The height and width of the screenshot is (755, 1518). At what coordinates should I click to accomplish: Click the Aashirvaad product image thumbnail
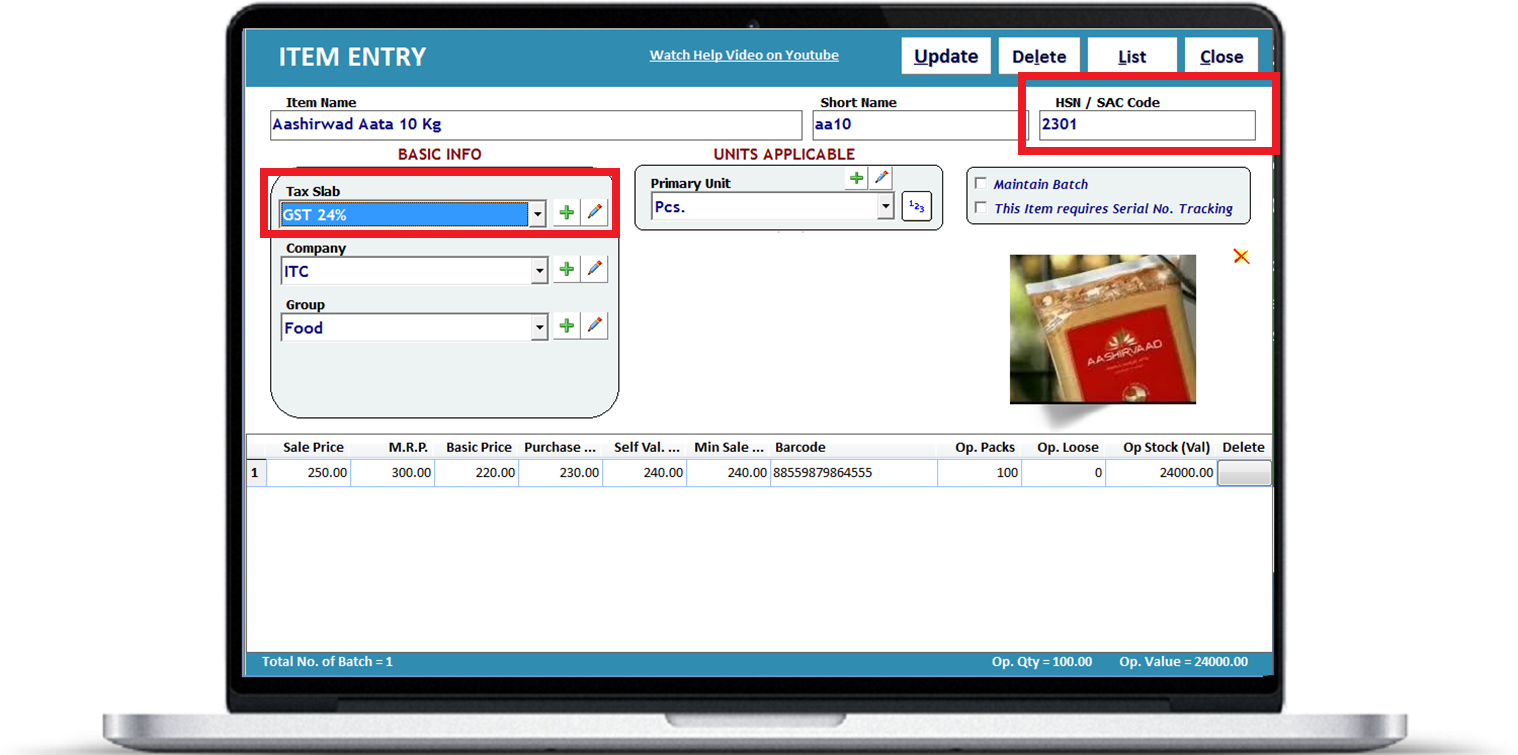[1102, 329]
